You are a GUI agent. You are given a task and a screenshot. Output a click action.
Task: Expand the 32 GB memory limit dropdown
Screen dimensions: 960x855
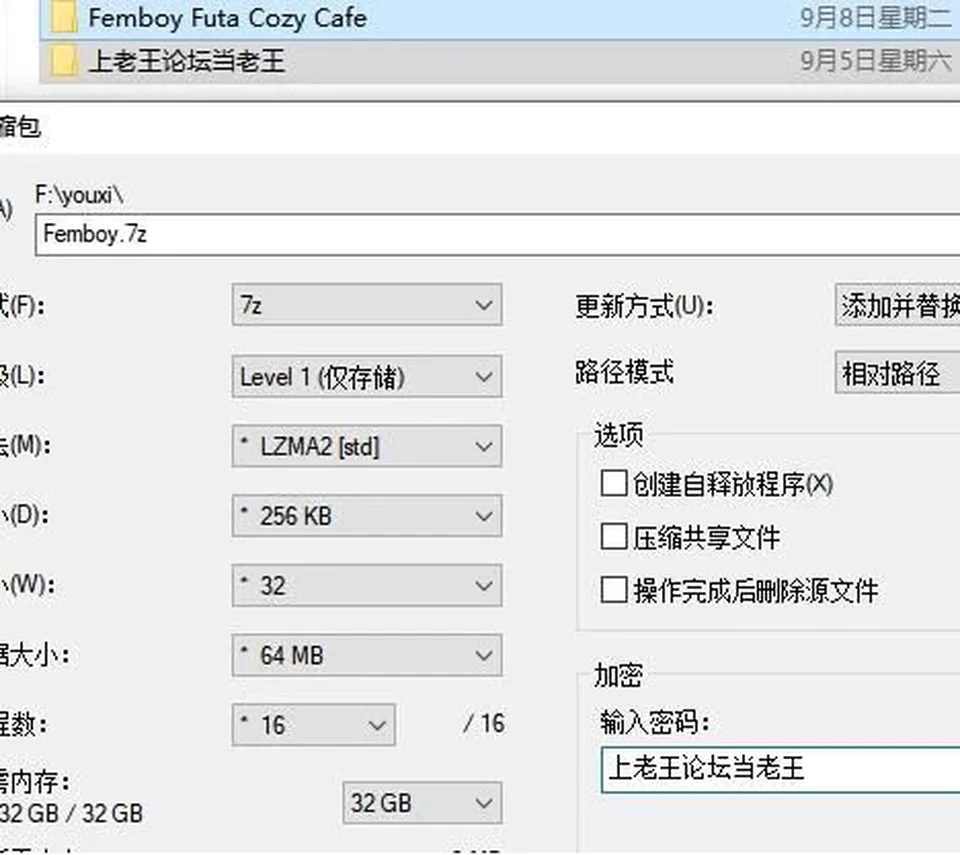coord(422,803)
